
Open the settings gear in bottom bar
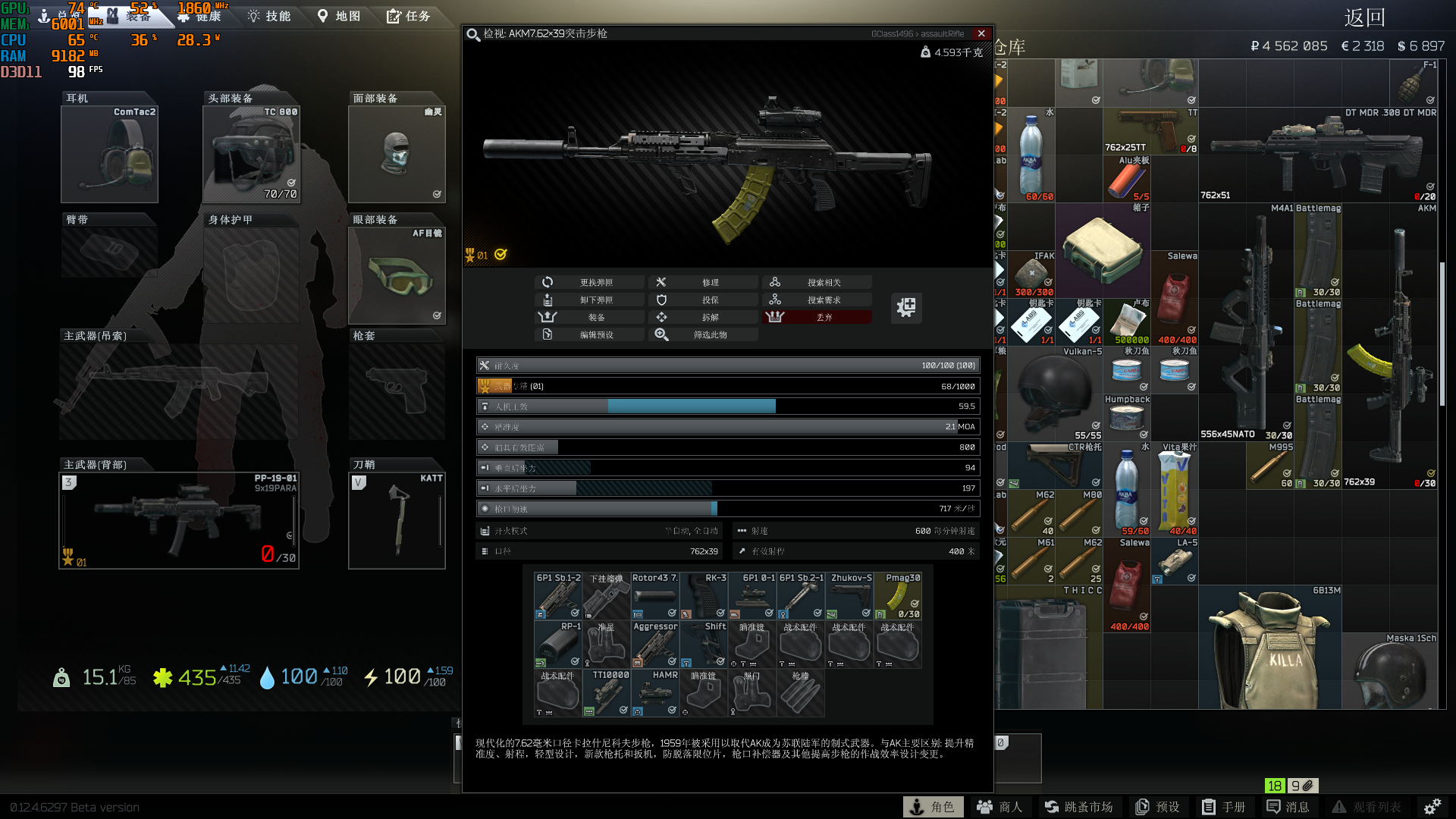click(x=1432, y=807)
